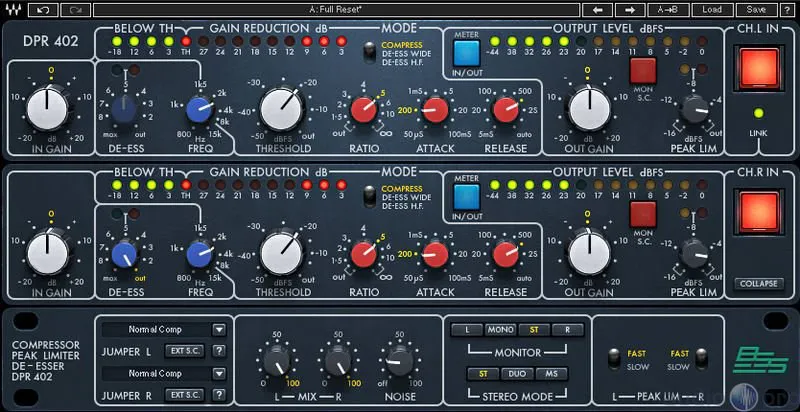The height and width of the screenshot is (412, 800).
Task: Select the MONO monitor option
Action: (501, 330)
